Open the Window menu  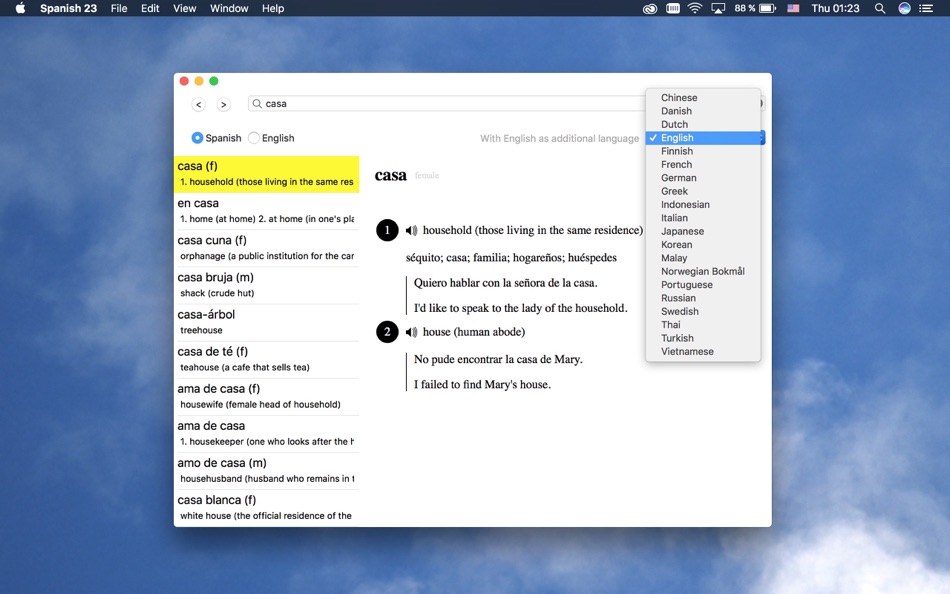[229, 8]
